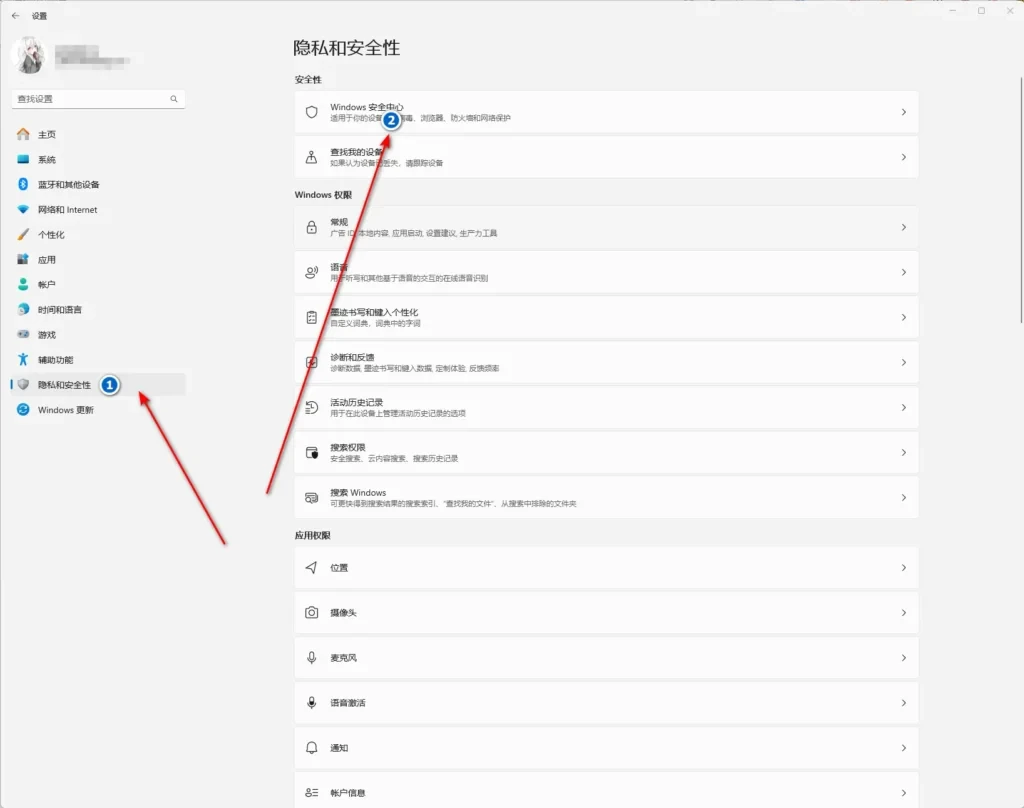1024x808 pixels.
Task: Expand the 墨迹书写和键入个性化 row chevron
Action: [x=904, y=317]
